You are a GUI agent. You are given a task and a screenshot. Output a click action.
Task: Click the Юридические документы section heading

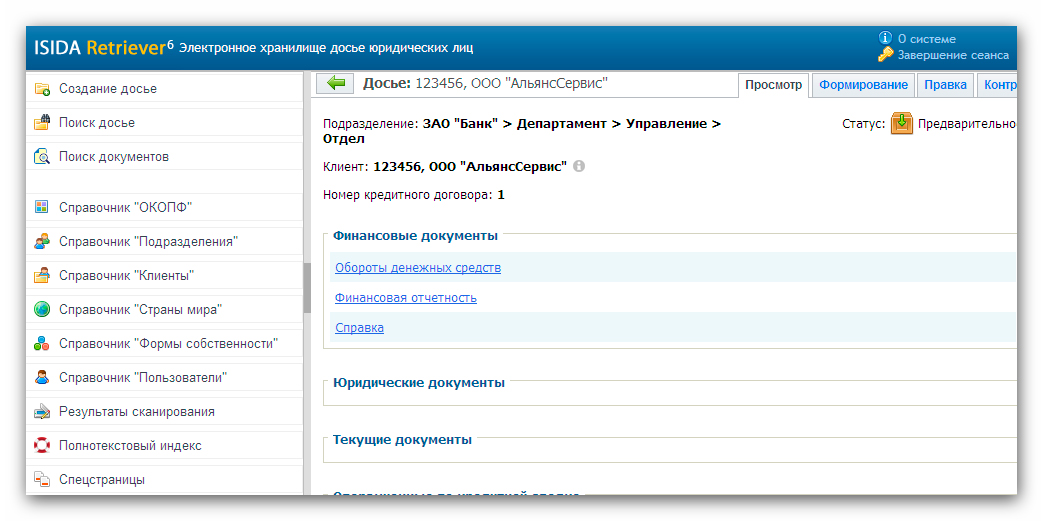[x=418, y=383]
